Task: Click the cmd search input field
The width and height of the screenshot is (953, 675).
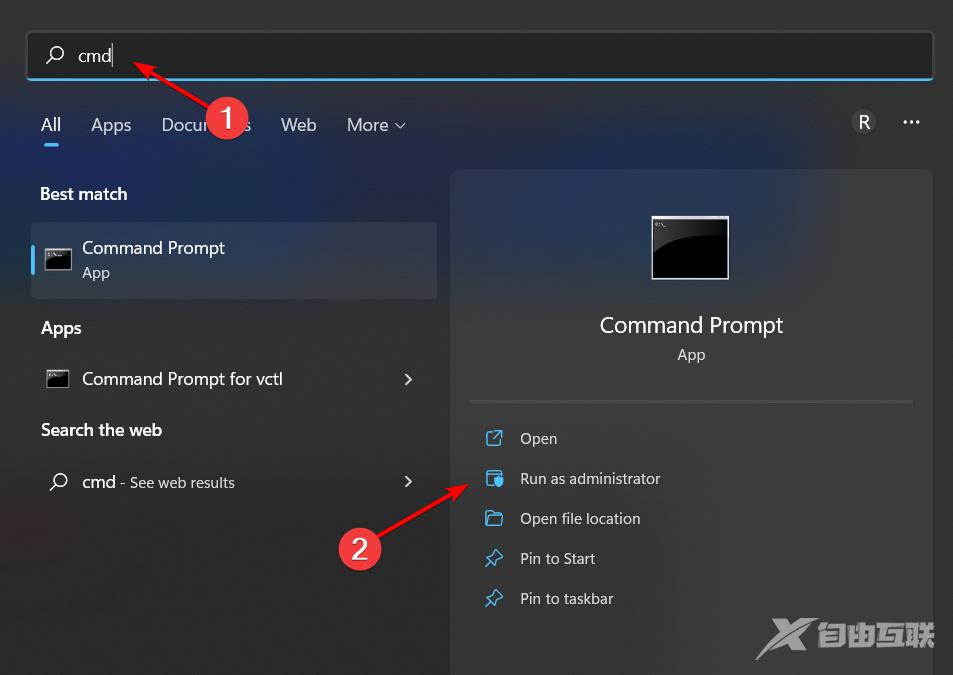Action: click(480, 55)
